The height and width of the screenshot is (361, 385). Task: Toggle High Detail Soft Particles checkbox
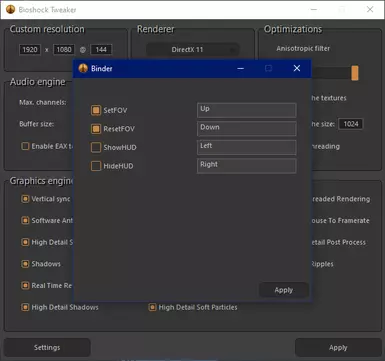click(152, 307)
